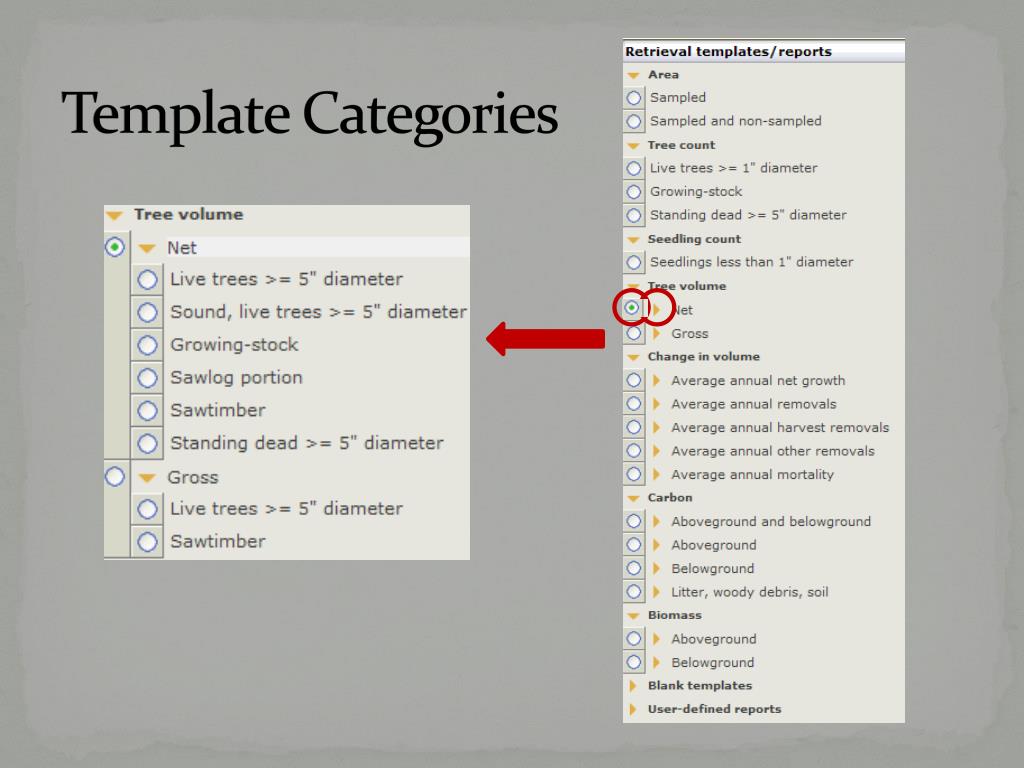Expand the 'Average annual net growth' arrow
The width and height of the screenshot is (1024, 768).
pyautogui.click(x=657, y=380)
